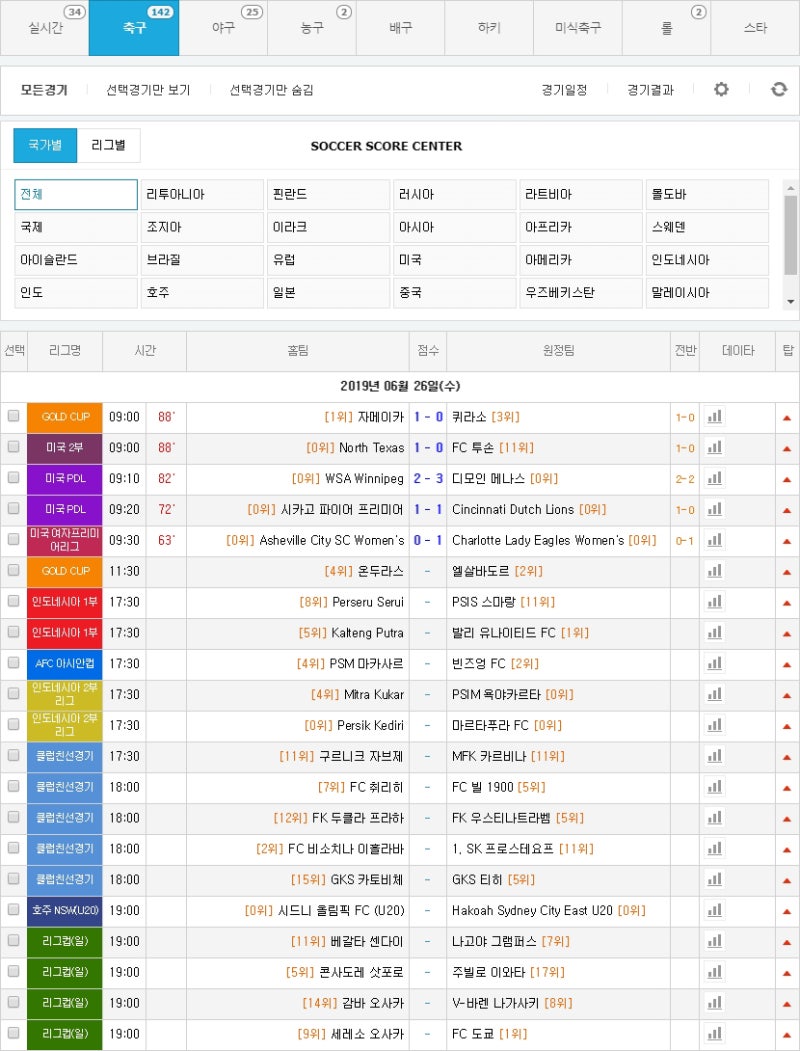Open data chart for FC 취리히 match
This screenshot has height=1051, width=800.
pyautogui.click(x=714, y=787)
